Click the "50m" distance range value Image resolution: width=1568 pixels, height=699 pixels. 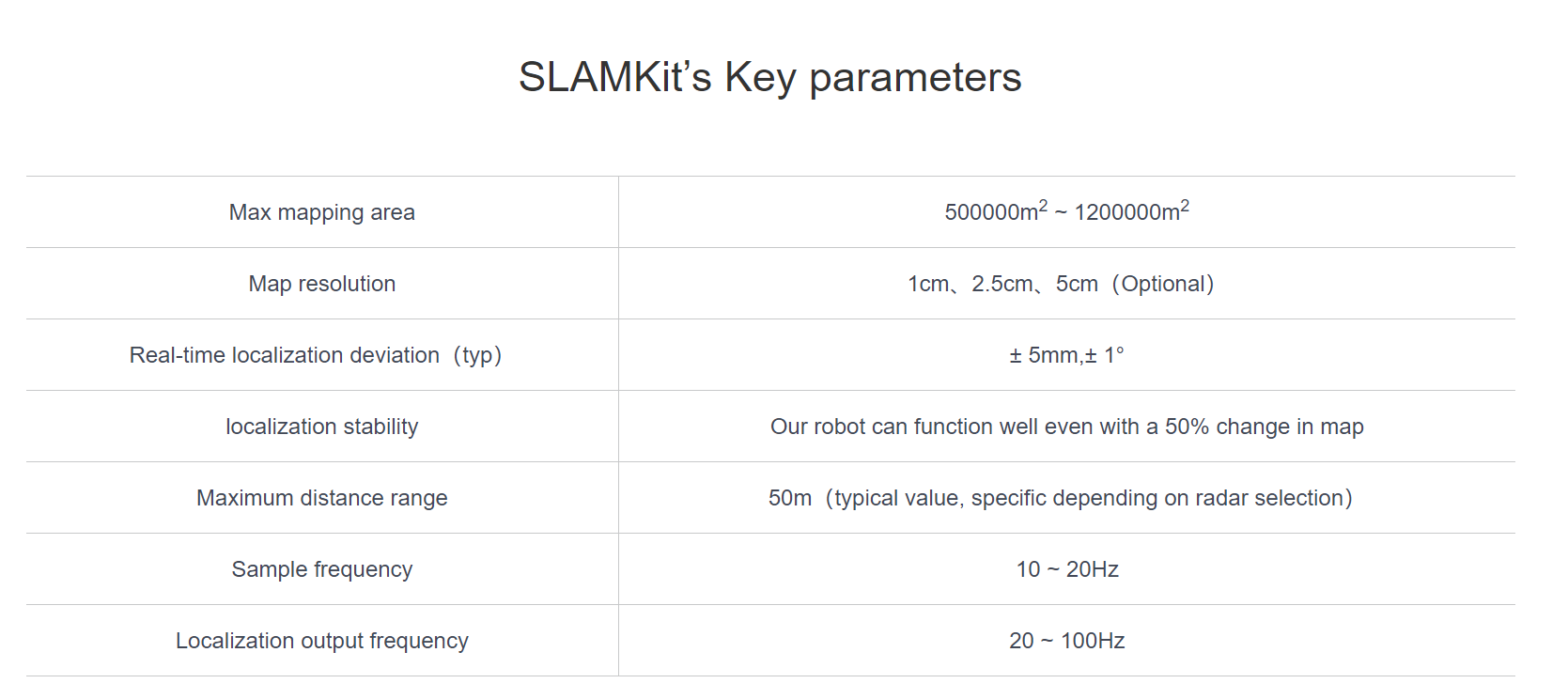[790, 498]
